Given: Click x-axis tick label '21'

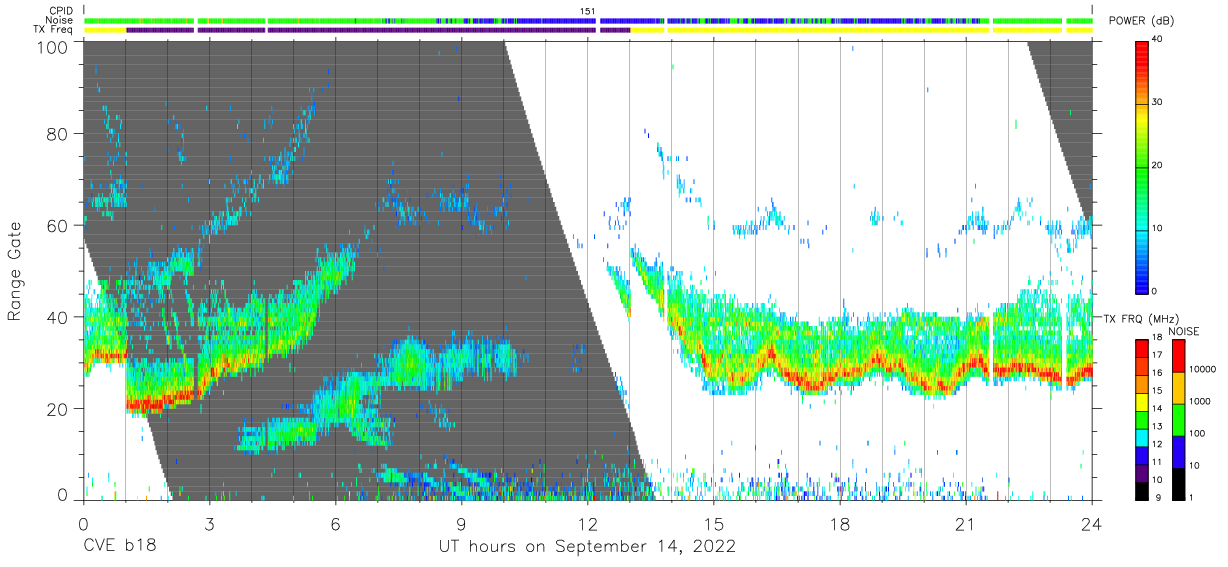Looking at the screenshot, I should click(x=966, y=524).
